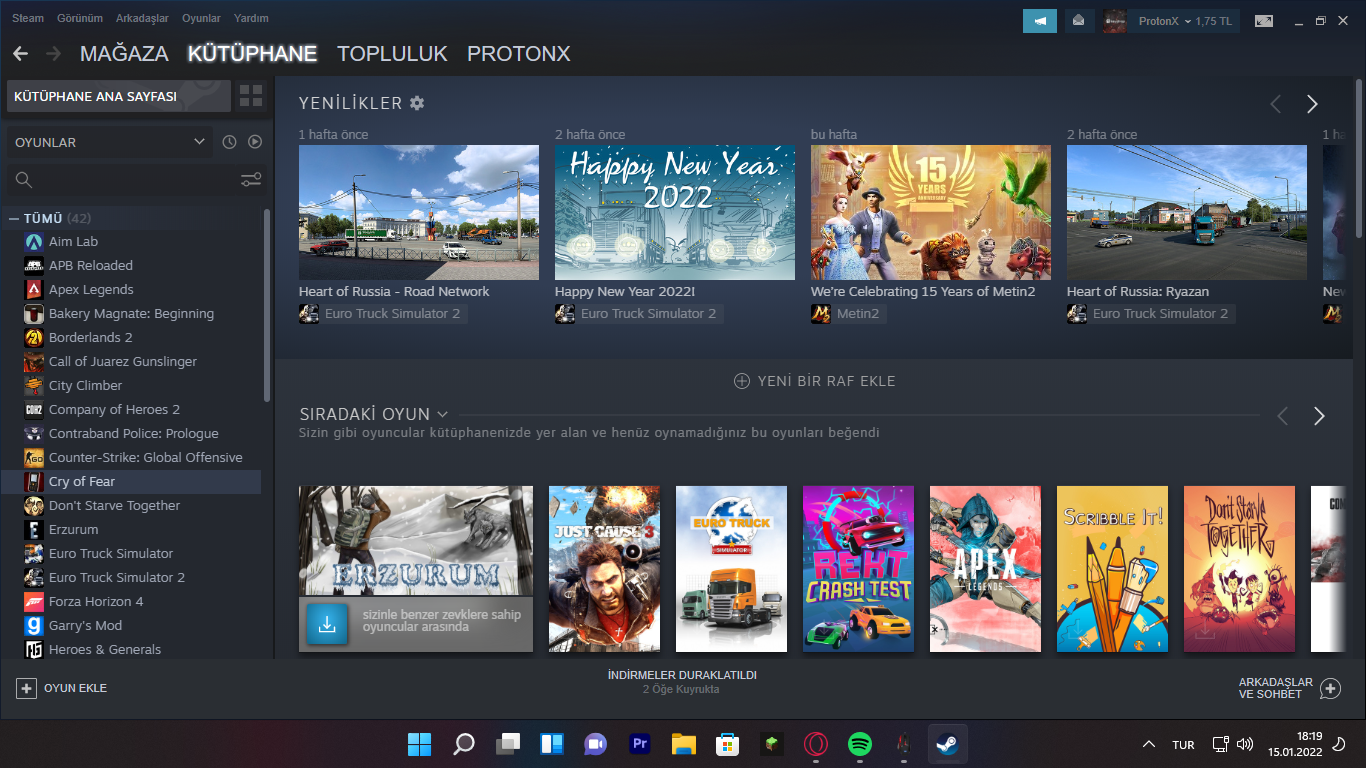Select Borderlands 2 in list
This screenshot has height=768, width=1366.
tap(132, 338)
